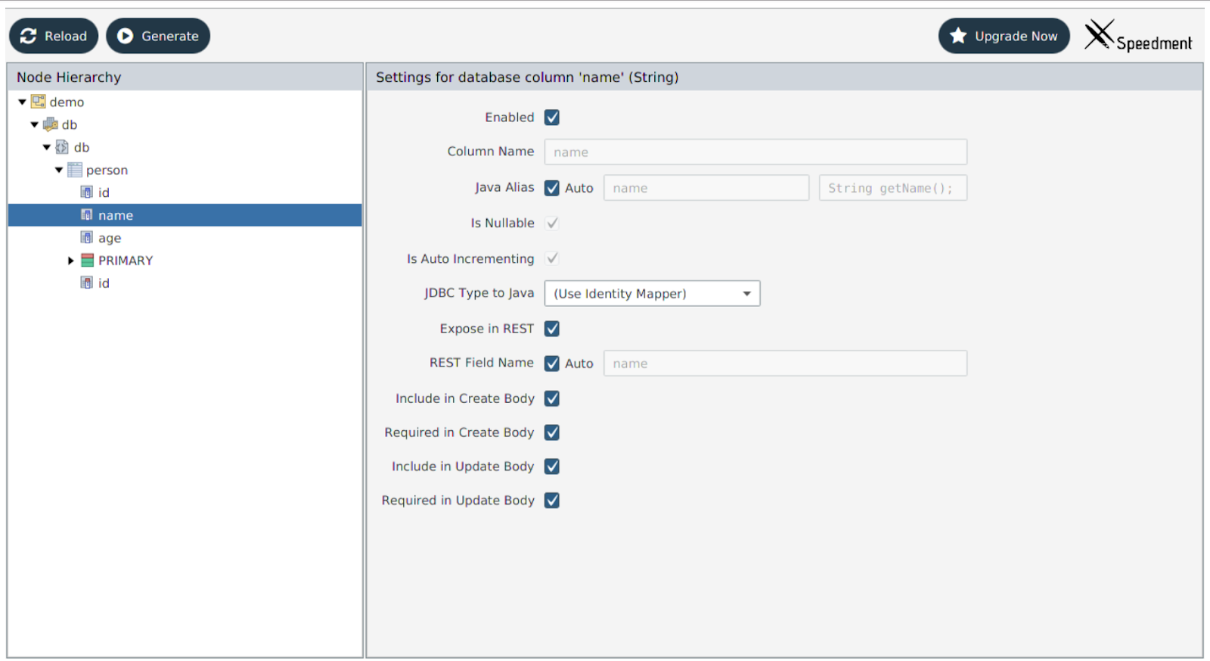Toggle the Expose in REST checkbox
Image resolution: width=1210 pixels, height=661 pixels.
coord(552,328)
